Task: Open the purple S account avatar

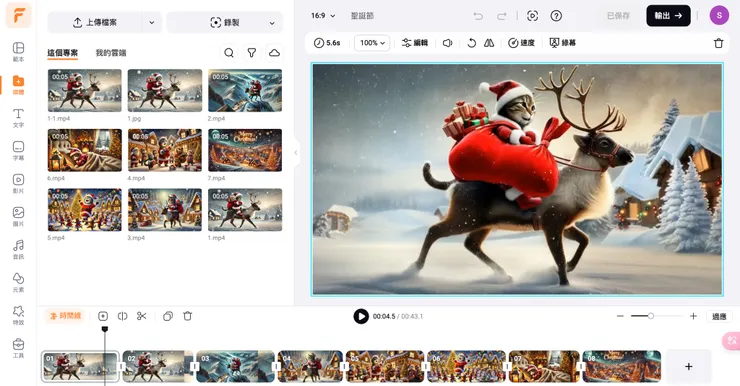Action: pos(719,16)
